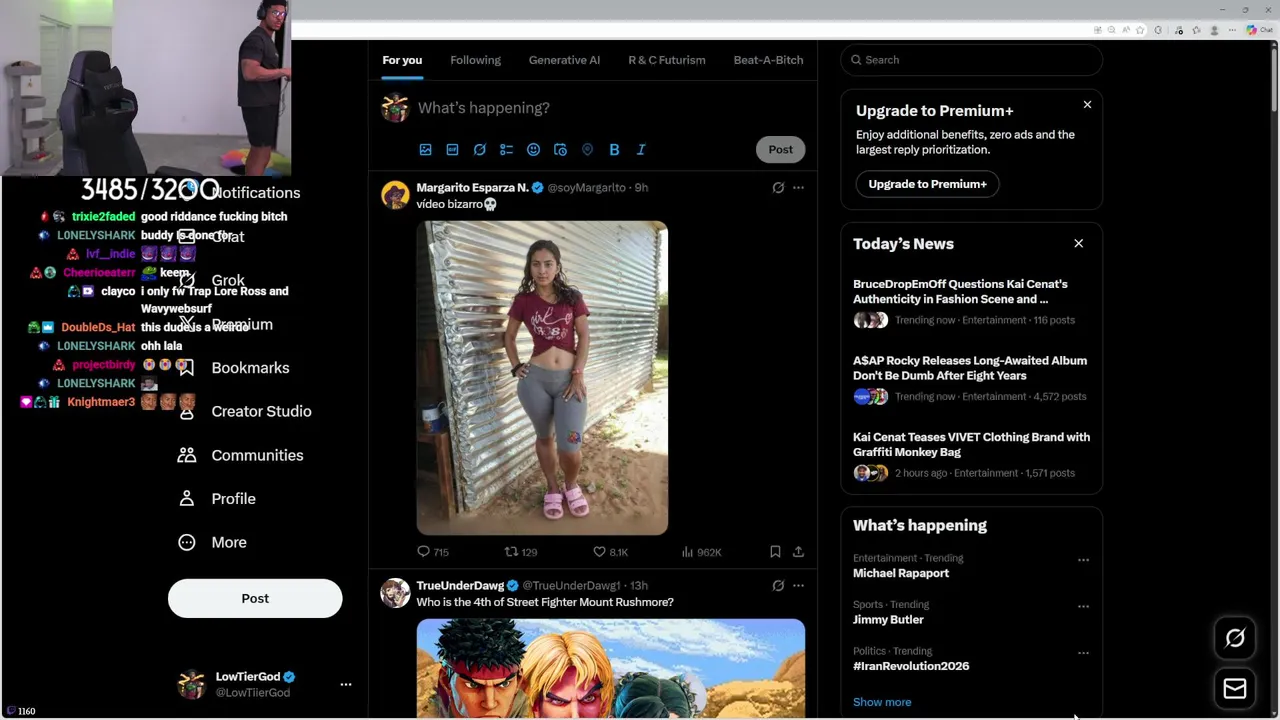Open TrueUnderDawg profile name
This screenshot has height=720, width=1280.
pyautogui.click(x=460, y=586)
